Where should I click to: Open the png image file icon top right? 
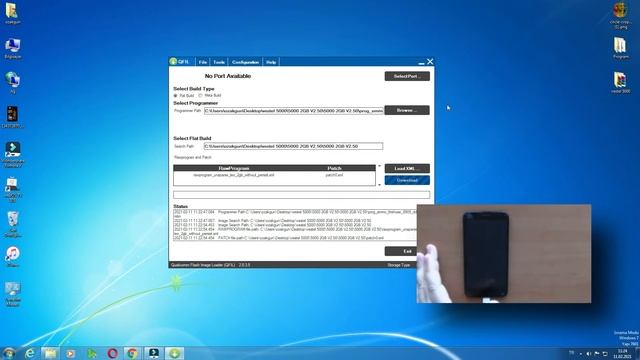pyautogui.click(x=620, y=15)
